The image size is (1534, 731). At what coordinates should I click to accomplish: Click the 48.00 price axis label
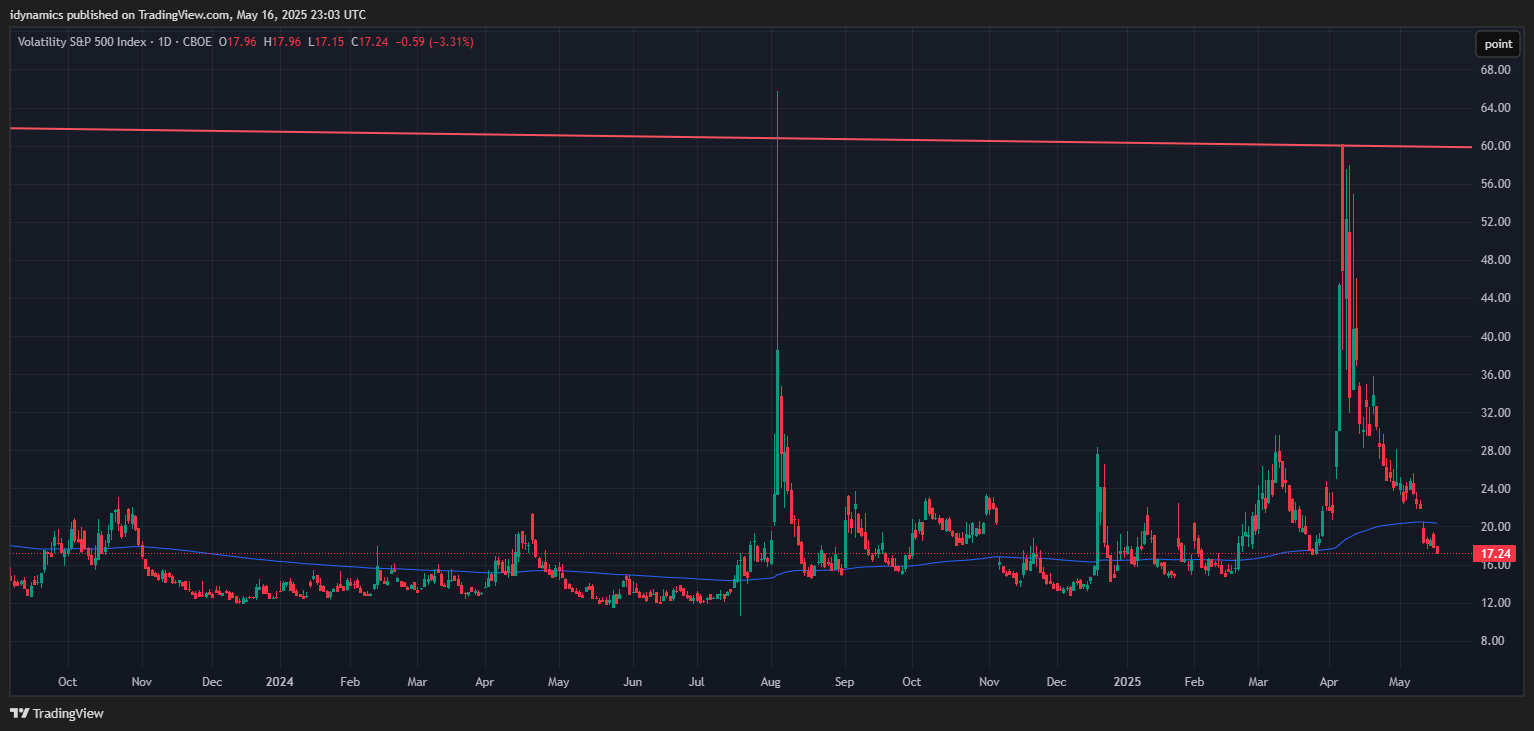click(x=1495, y=260)
